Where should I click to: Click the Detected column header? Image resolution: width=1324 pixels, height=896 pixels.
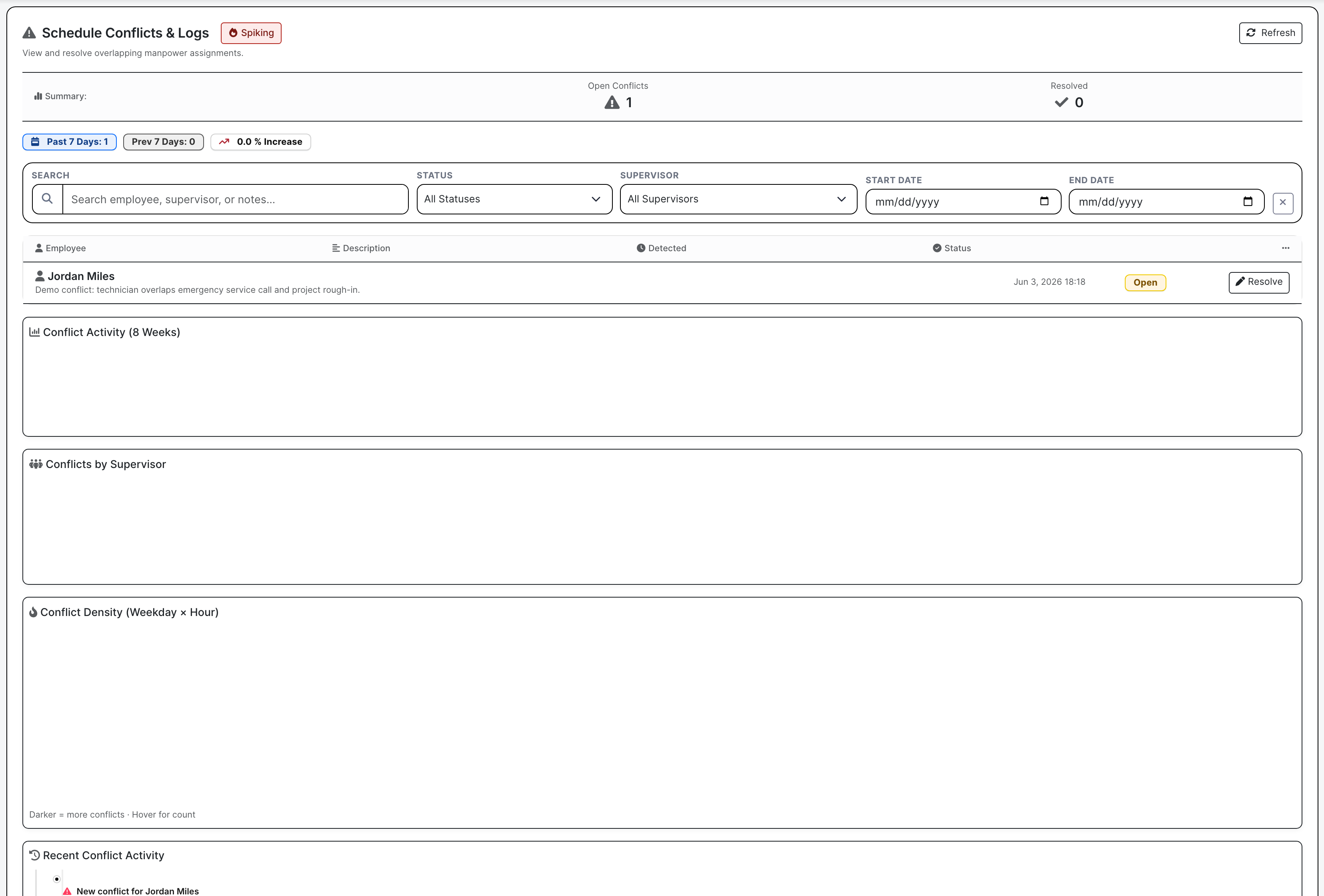(662, 248)
